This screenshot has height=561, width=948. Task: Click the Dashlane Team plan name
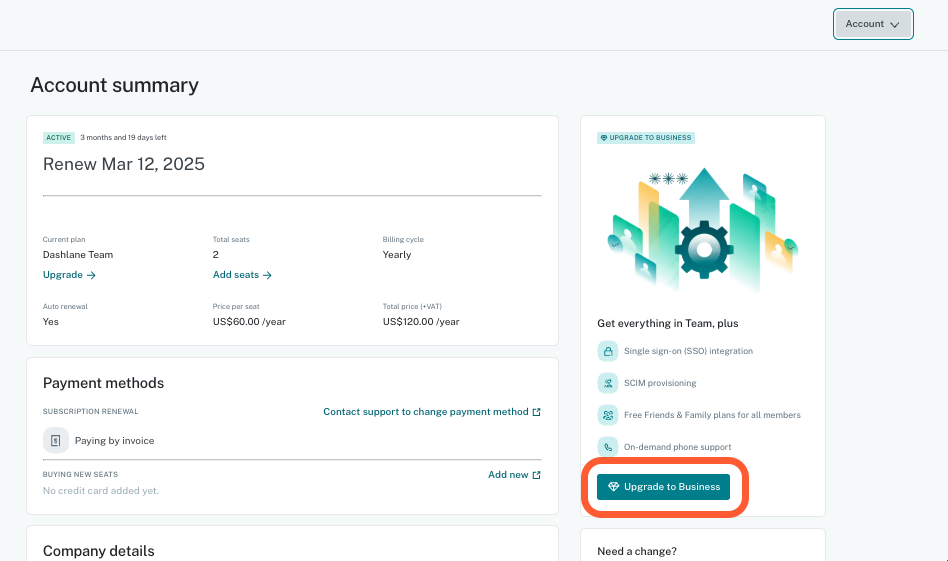point(78,255)
